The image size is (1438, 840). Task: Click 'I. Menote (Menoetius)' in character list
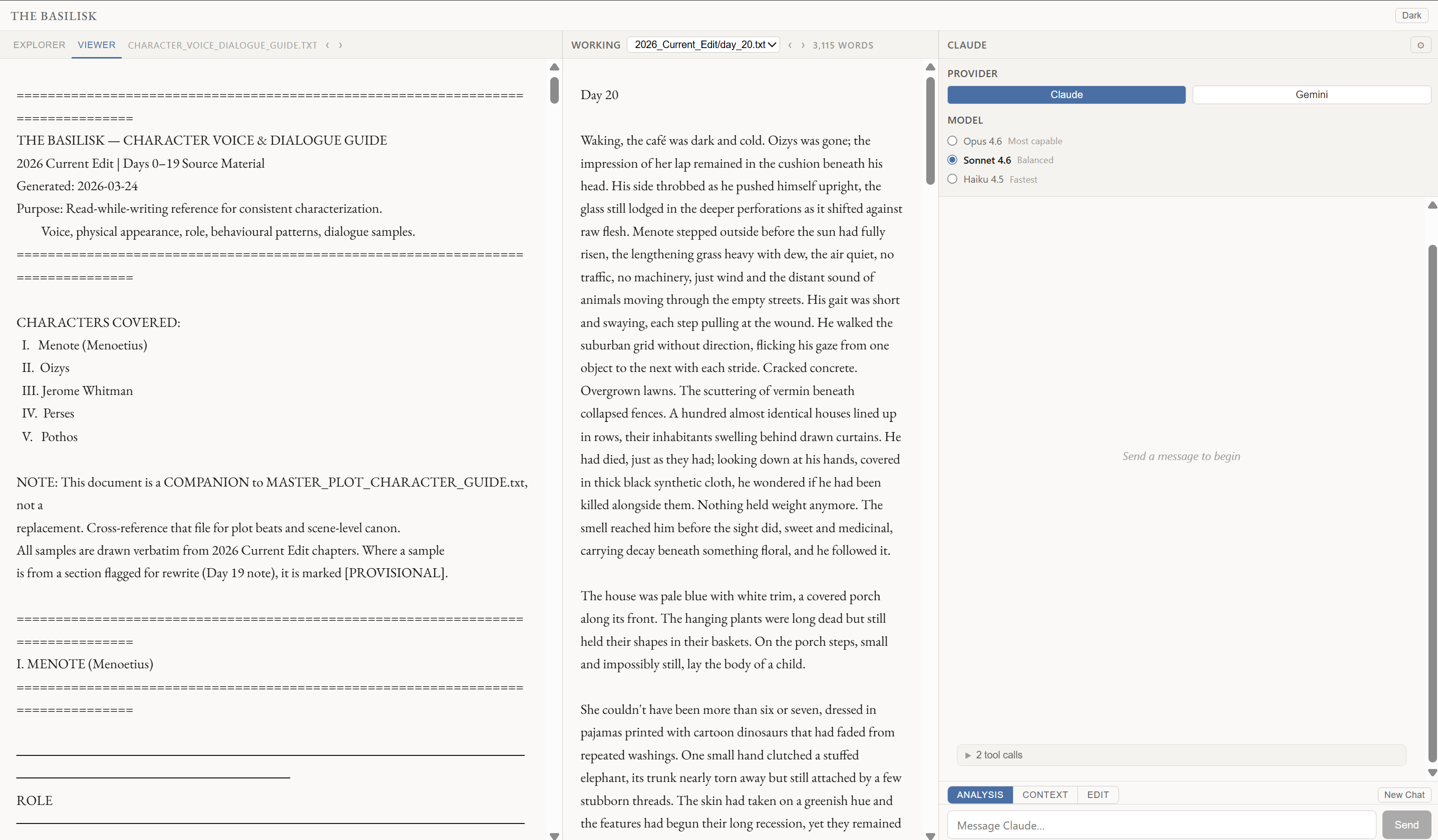85,345
